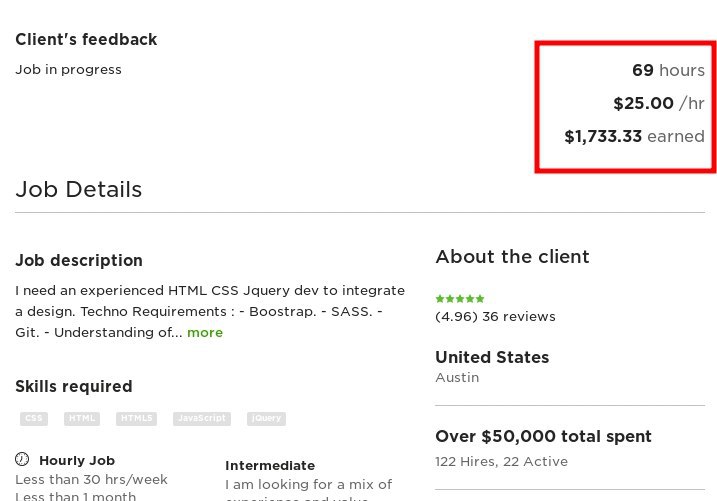Click the United States client location

tap(492, 357)
